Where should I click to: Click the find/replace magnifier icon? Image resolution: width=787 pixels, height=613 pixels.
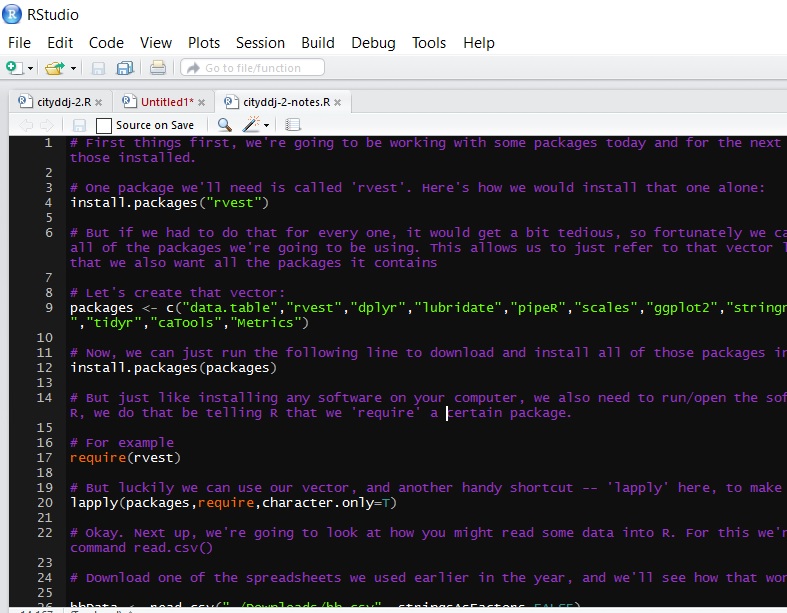coord(224,125)
